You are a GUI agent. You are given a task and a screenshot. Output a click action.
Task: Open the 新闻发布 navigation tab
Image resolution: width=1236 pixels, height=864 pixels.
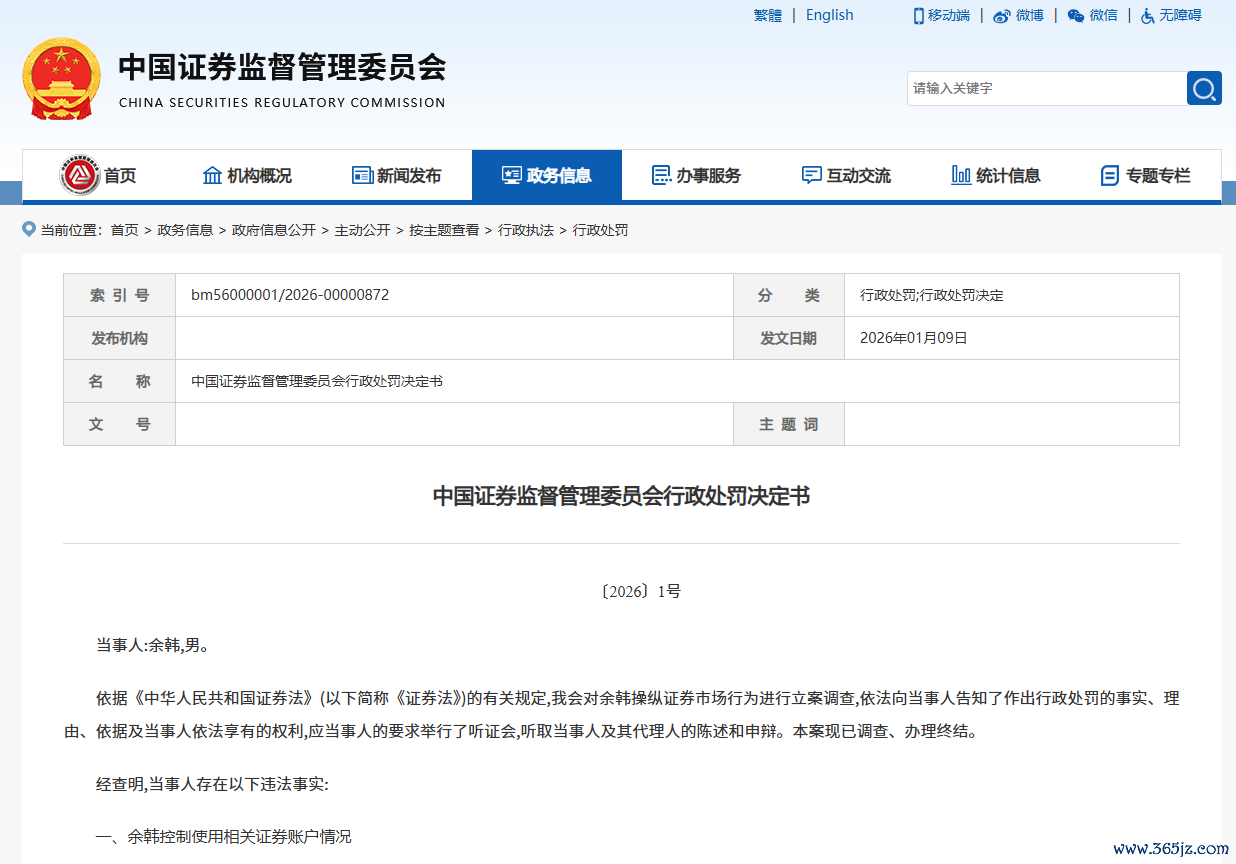coord(397,176)
